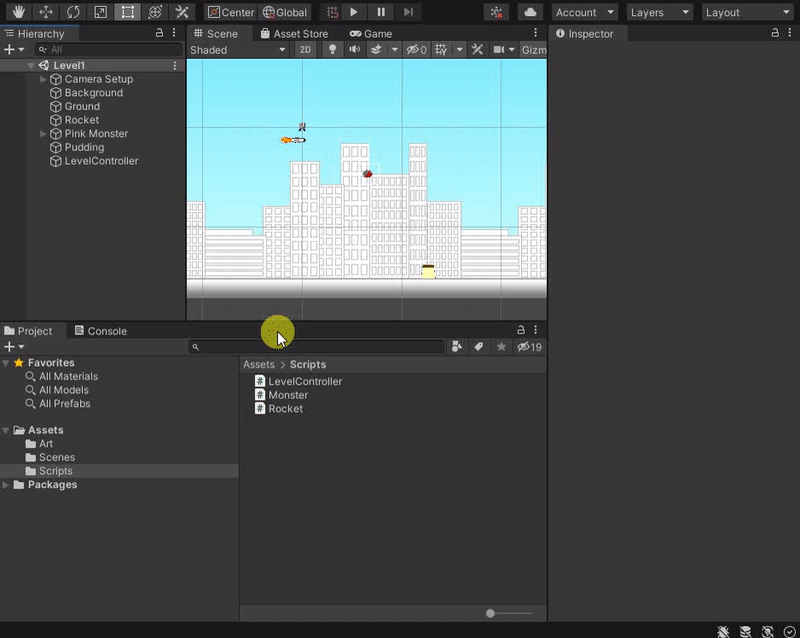Switch to the Console tab
The height and width of the screenshot is (638, 800).
pyautogui.click(x=100, y=331)
